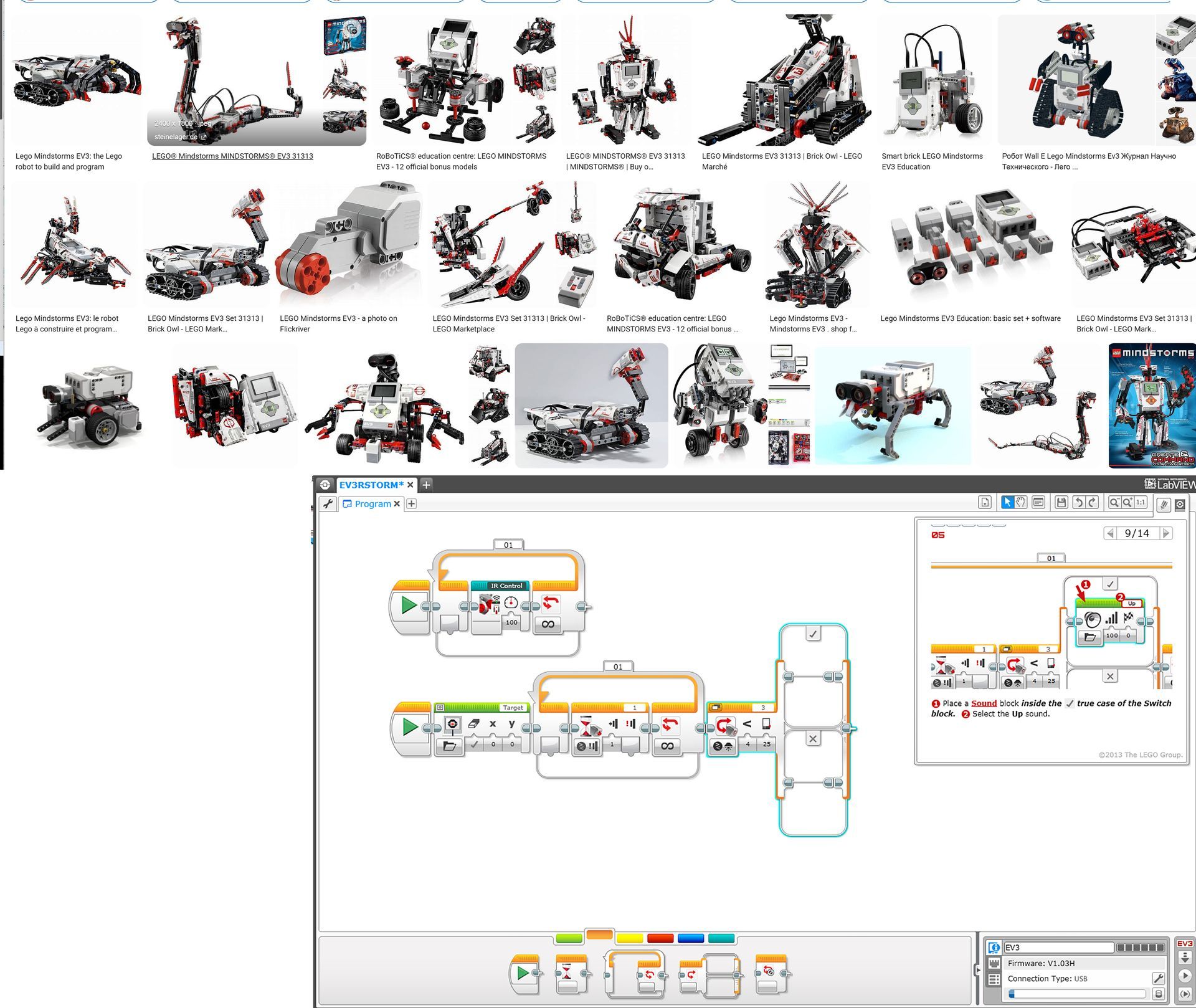The height and width of the screenshot is (1008, 1196).
Task: Click the Undo arrow
Action: (x=1078, y=502)
